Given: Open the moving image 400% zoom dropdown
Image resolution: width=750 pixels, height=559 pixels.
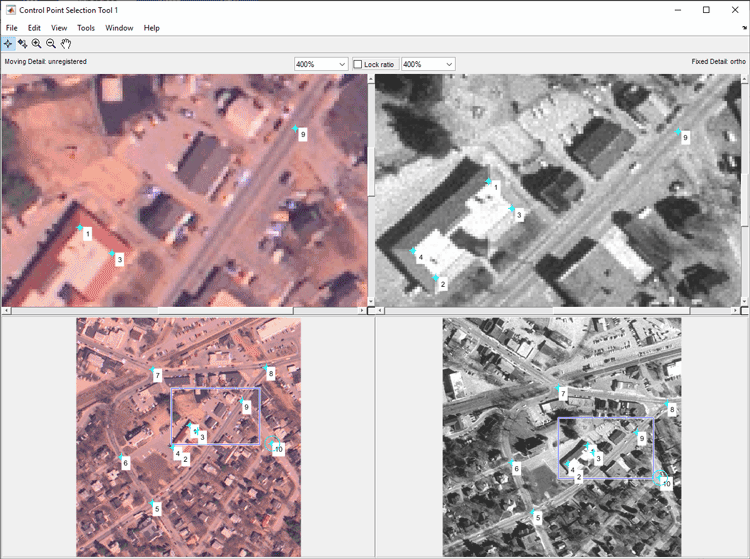Looking at the screenshot, I should click(x=321, y=64).
